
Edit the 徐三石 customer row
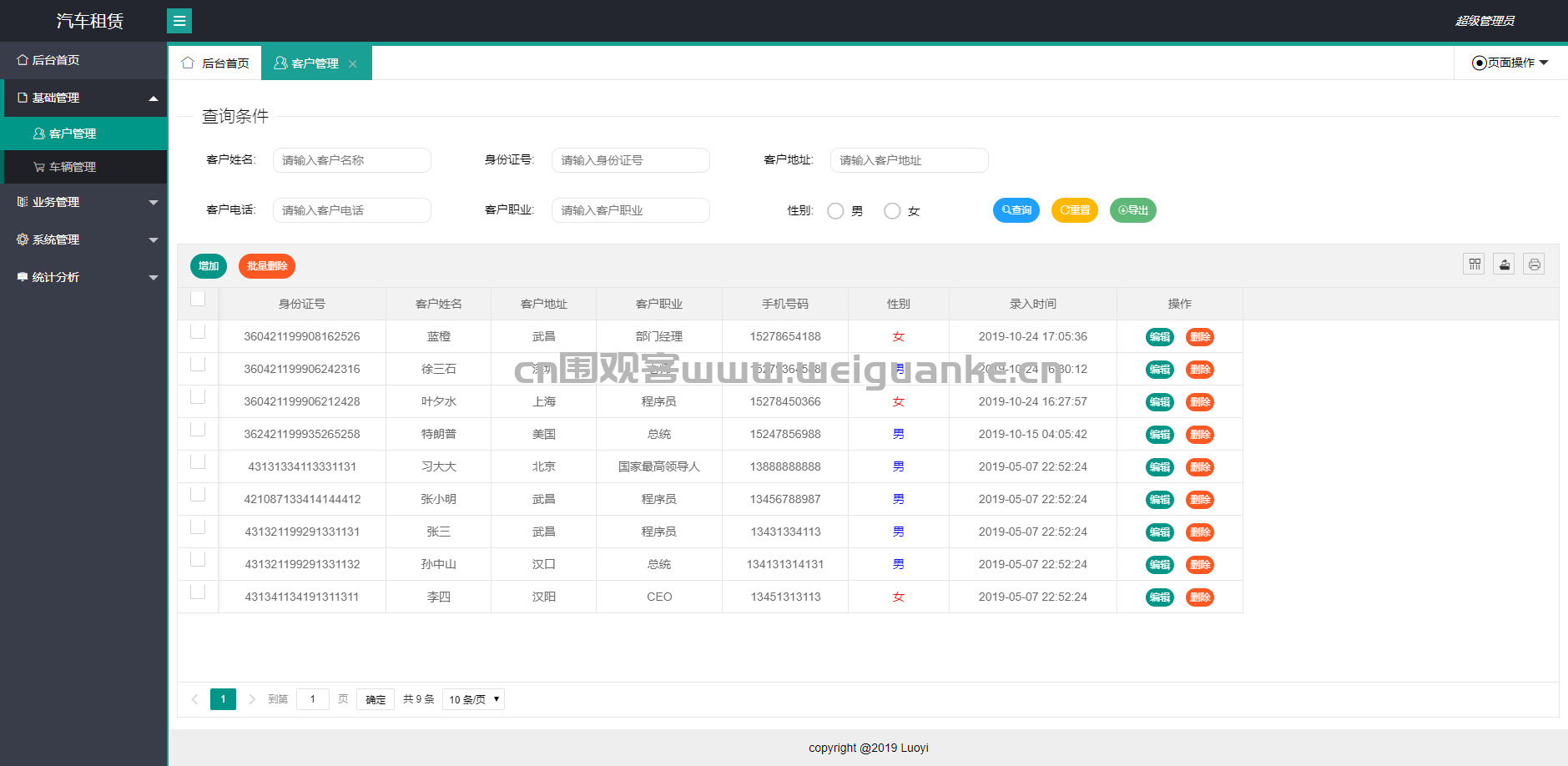[x=1160, y=370]
